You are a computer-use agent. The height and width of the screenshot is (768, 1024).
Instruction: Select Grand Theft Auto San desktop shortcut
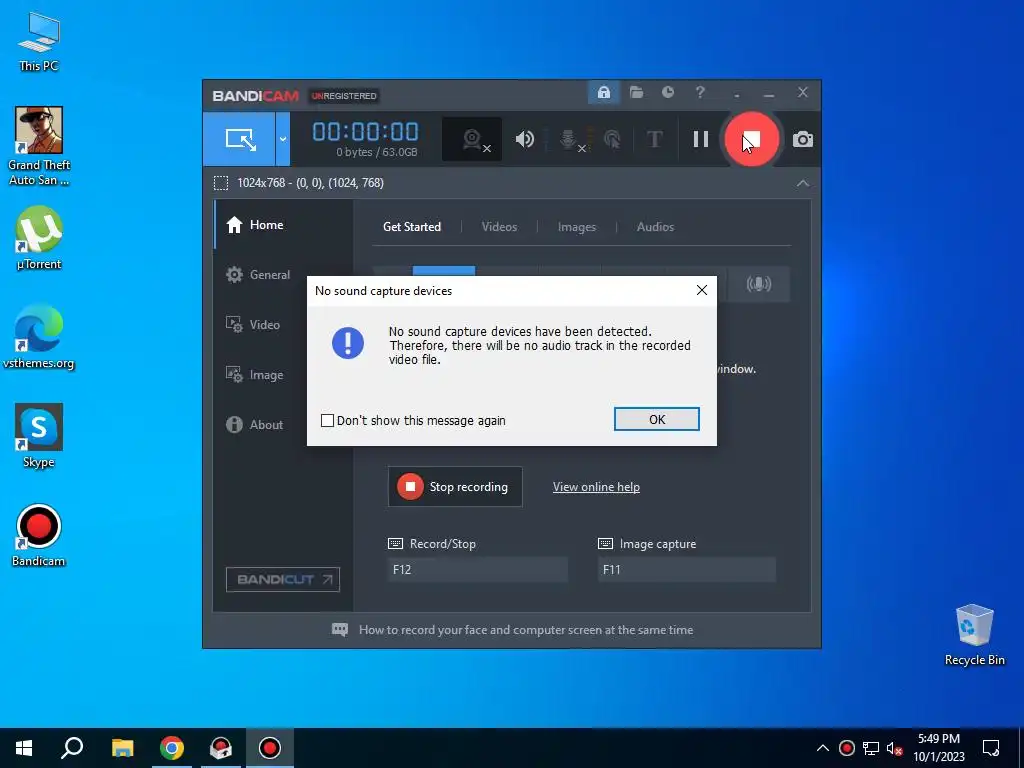39,146
